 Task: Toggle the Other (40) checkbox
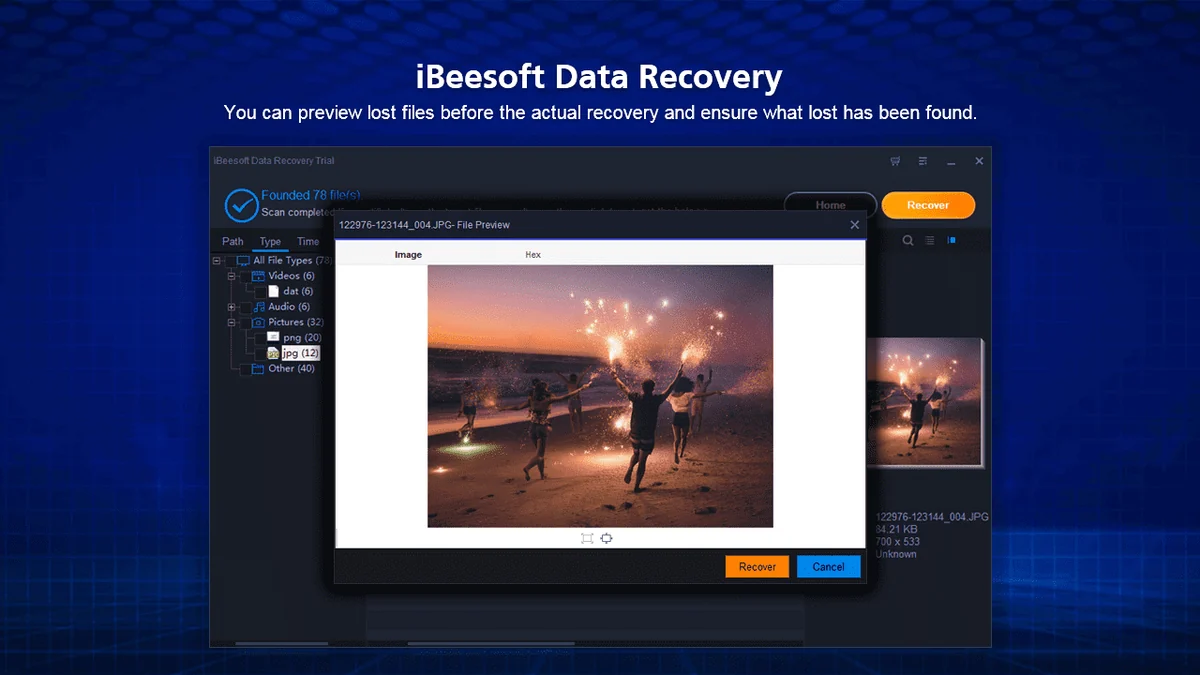(x=243, y=369)
